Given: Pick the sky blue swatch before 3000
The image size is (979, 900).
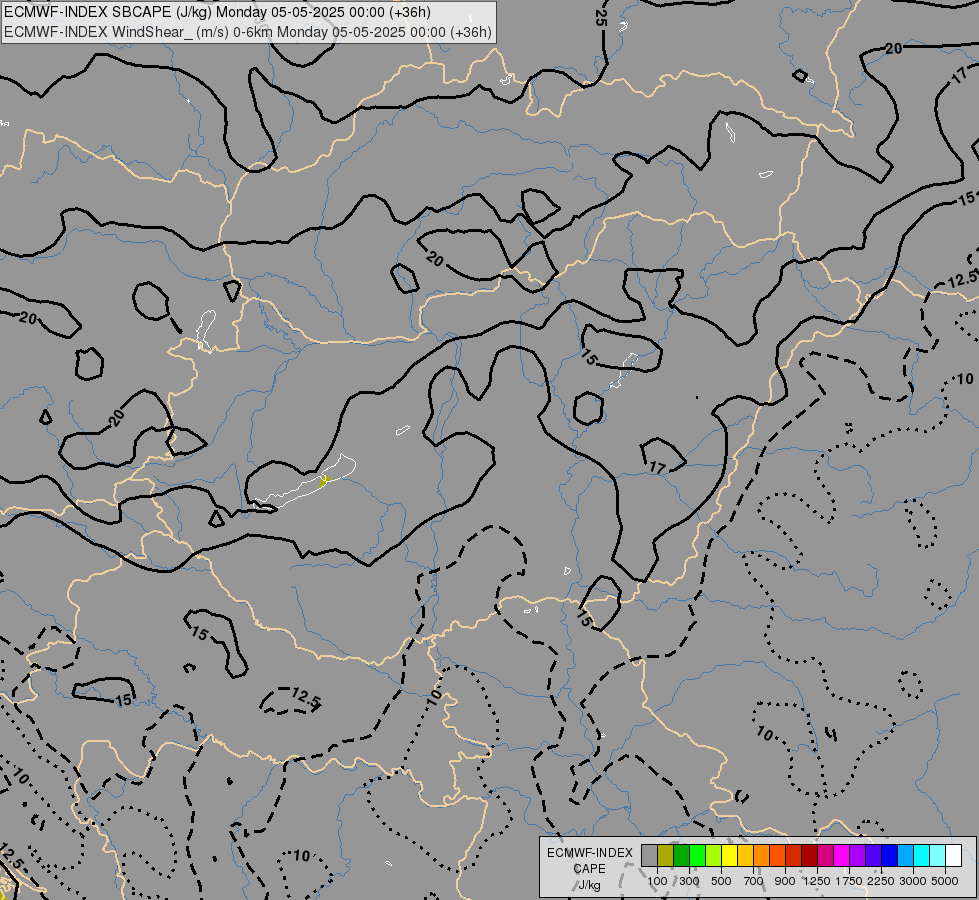Looking at the screenshot, I should click(x=905, y=856).
